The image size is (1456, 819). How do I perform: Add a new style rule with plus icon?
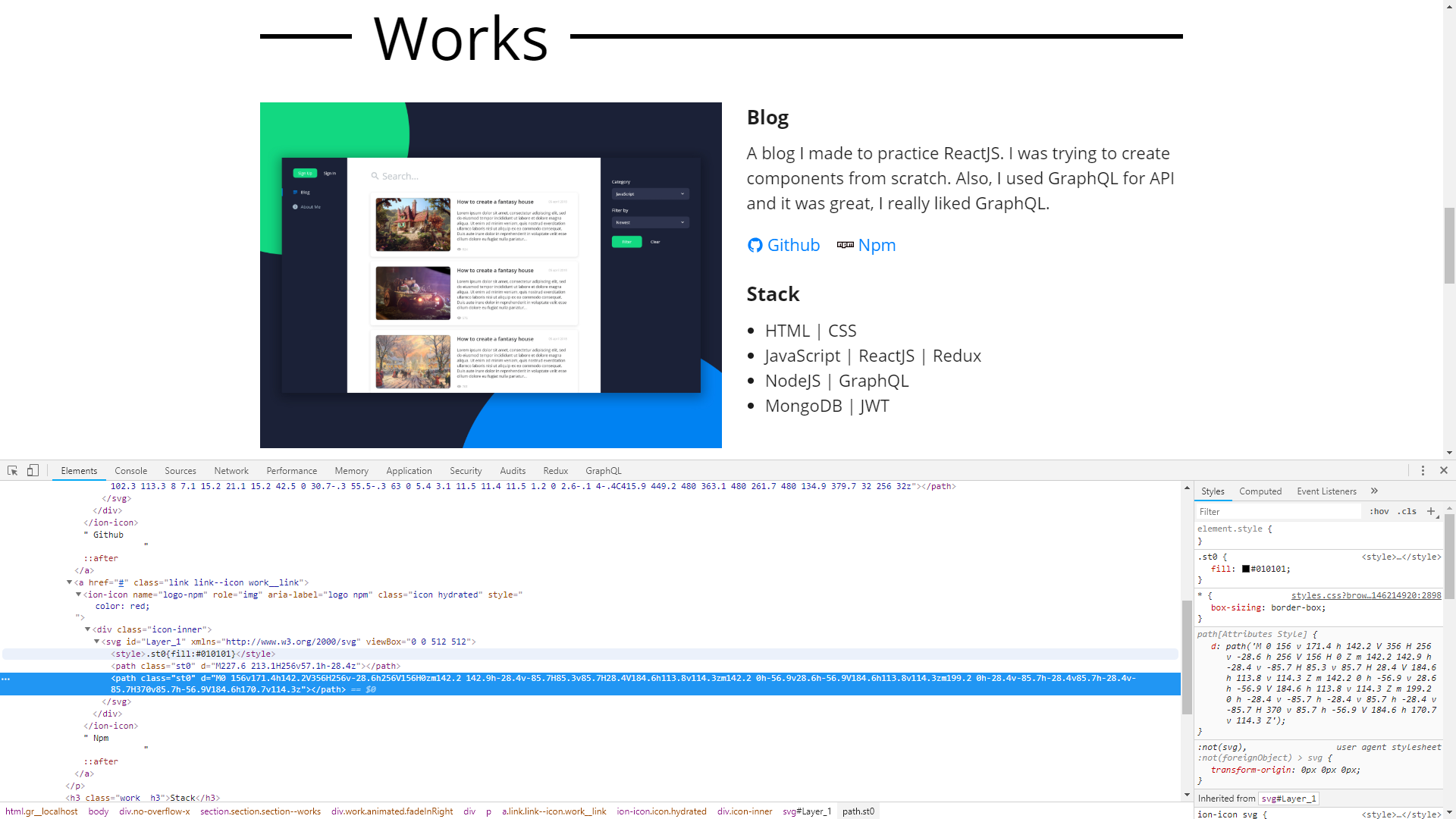[x=1431, y=512]
